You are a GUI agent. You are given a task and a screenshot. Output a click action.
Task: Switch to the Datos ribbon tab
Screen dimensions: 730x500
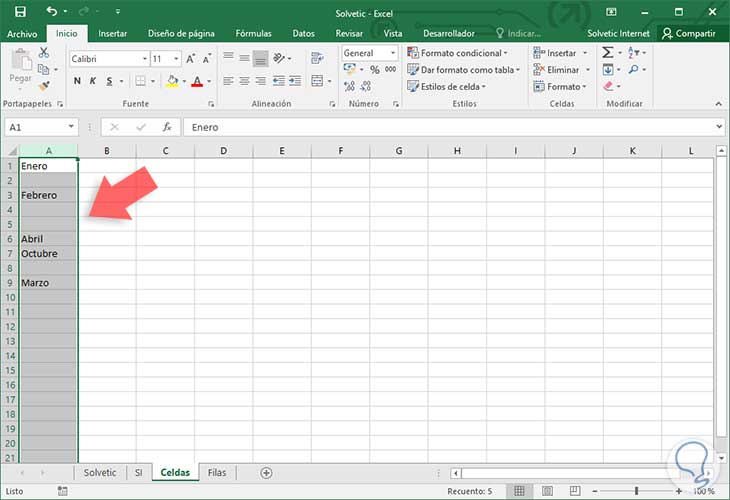coord(304,34)
